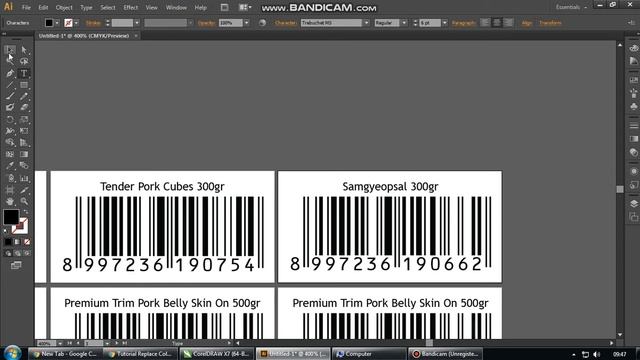Select the Blob Brush tool
Viewport: 640px width, 360px height.
pos(10,108)
